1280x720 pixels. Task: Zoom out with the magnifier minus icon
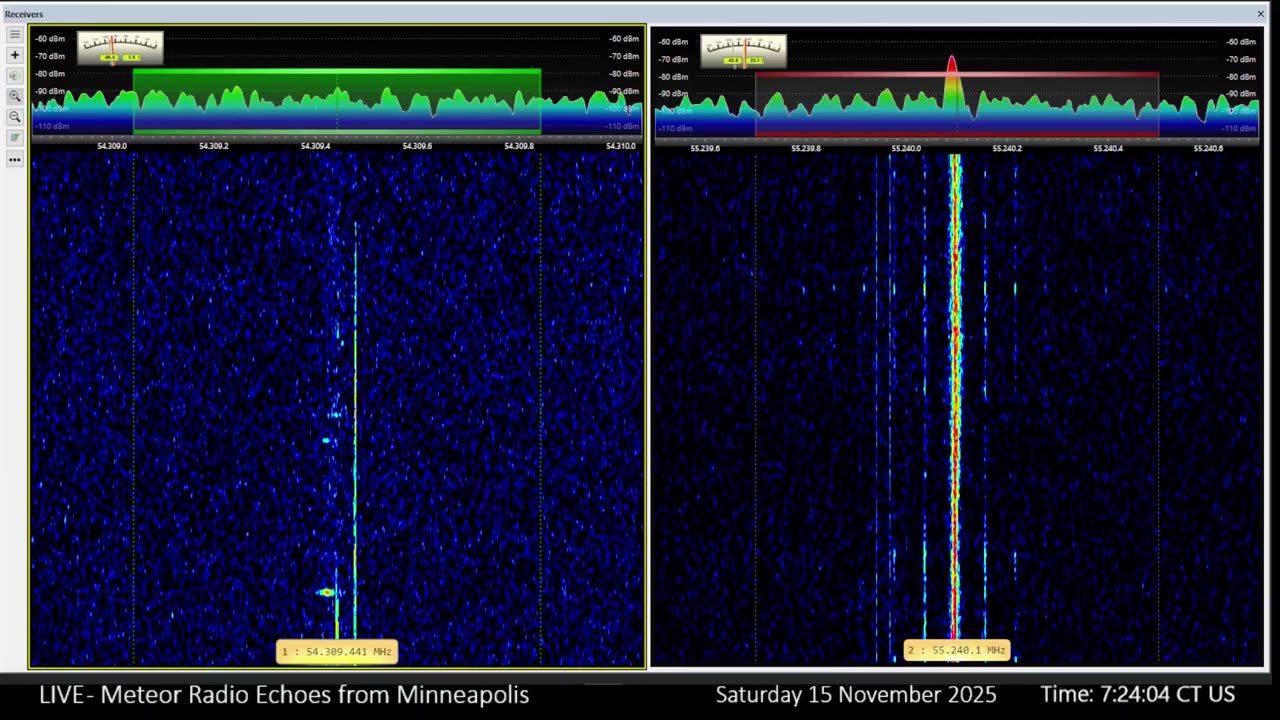pos(14,117)
